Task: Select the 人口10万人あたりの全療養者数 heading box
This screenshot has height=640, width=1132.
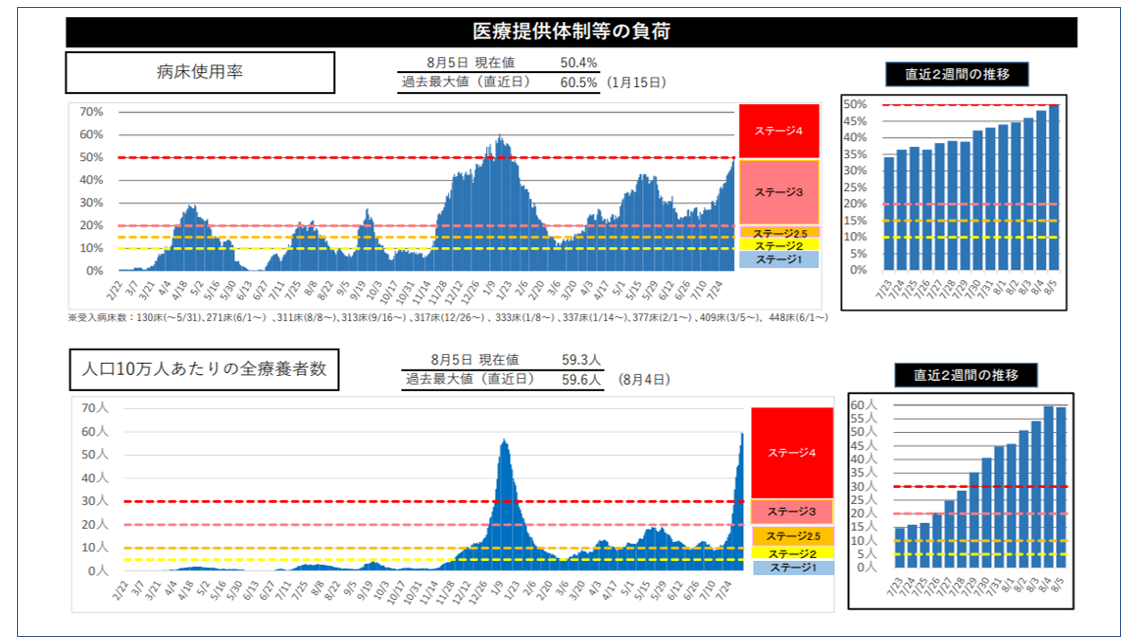Action: click(204, 369)
